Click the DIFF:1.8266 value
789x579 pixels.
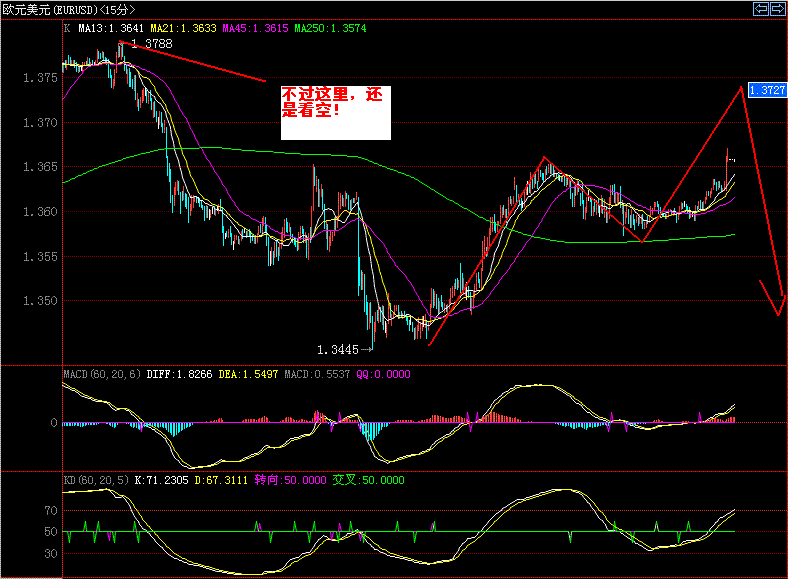179,374
